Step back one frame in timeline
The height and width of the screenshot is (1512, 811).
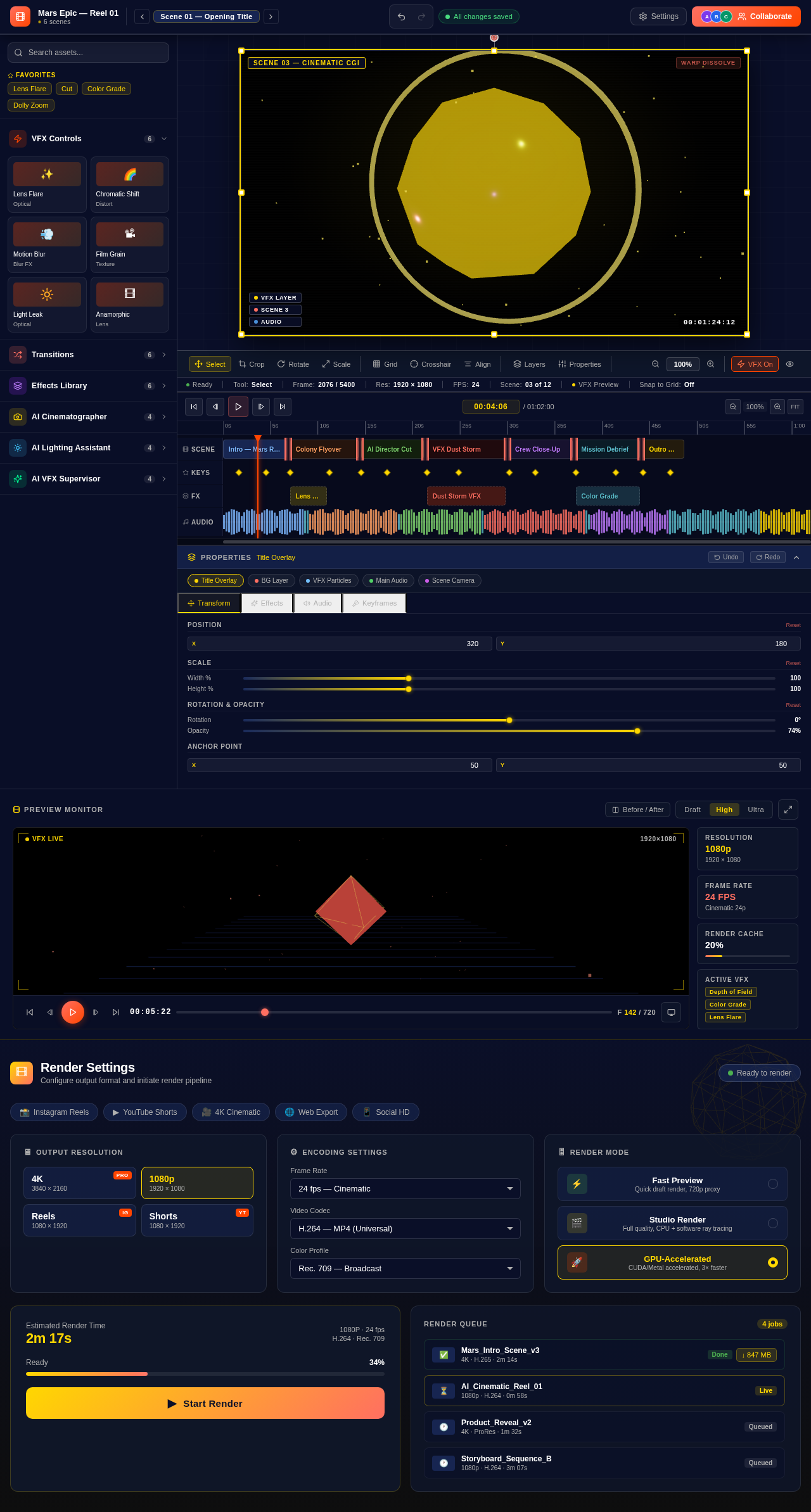point(215,407)
